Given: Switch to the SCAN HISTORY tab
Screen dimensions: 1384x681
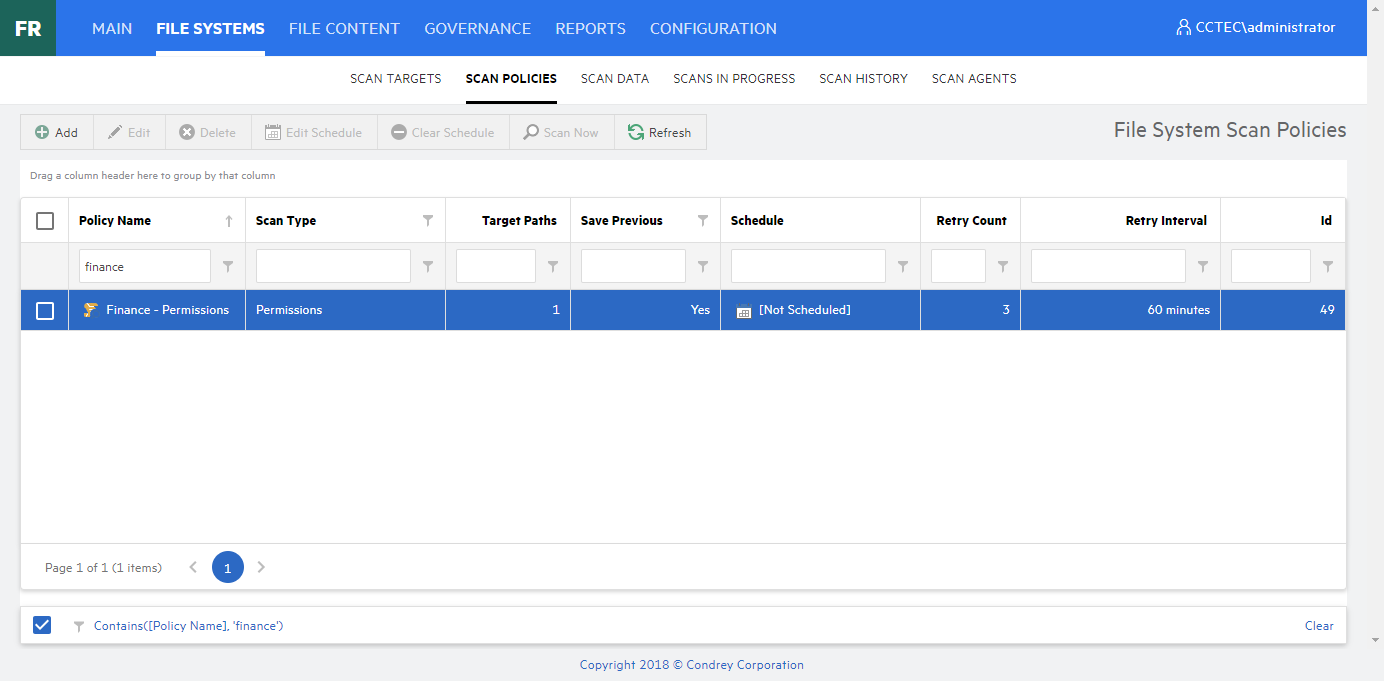Looking at the screenshot, I should click(863, 78).
